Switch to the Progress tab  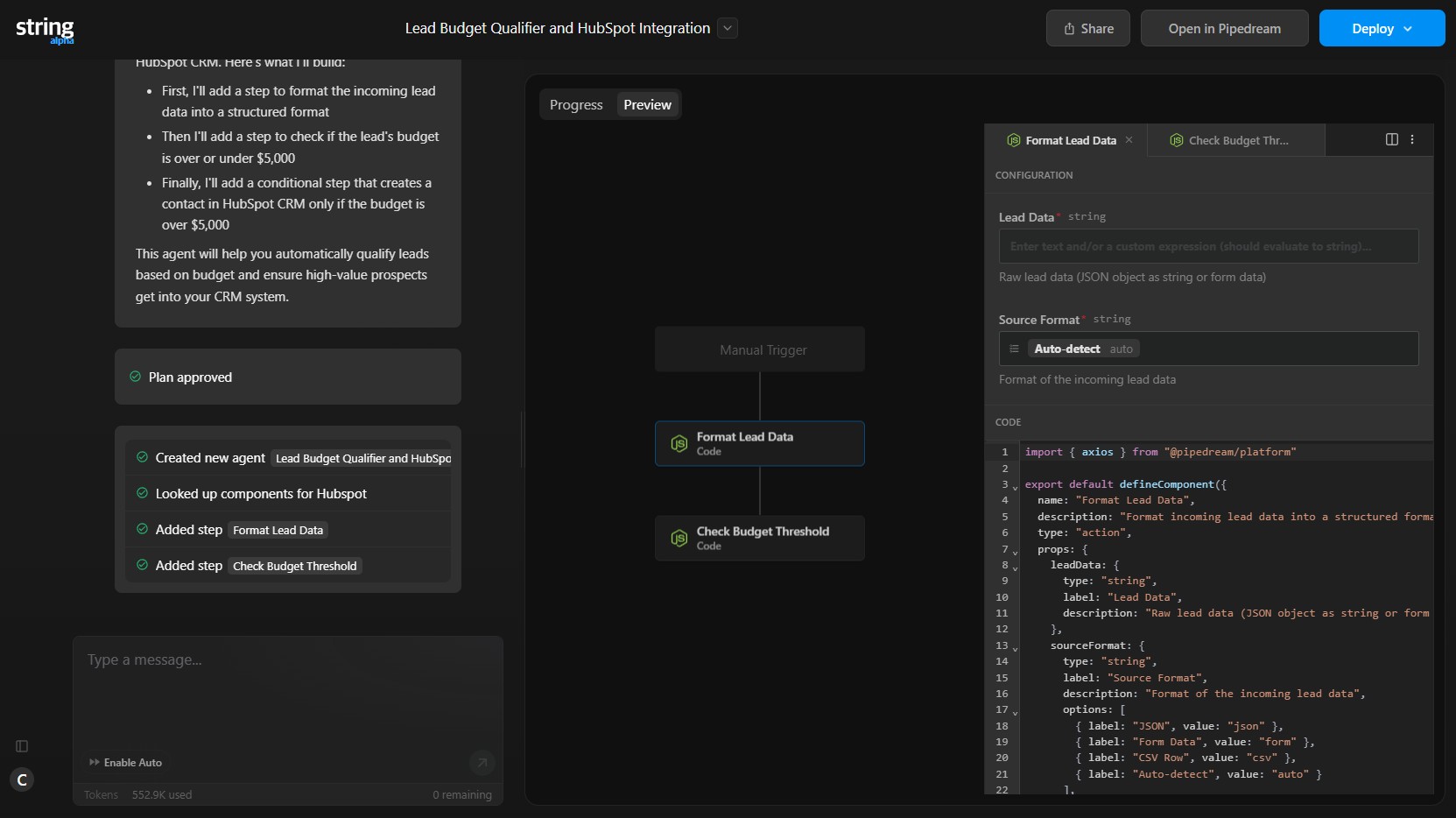(x=576, y=104)
